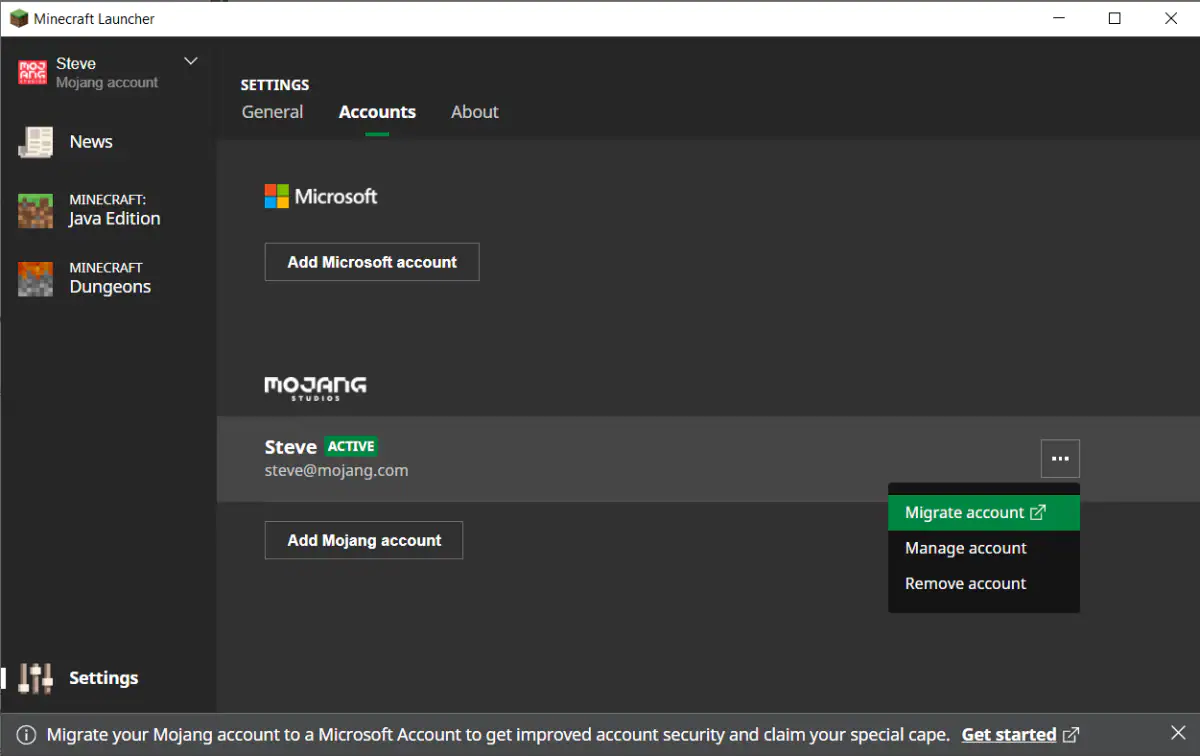
Task: Click Add Microsoft account button
Action: pos(372,262)
